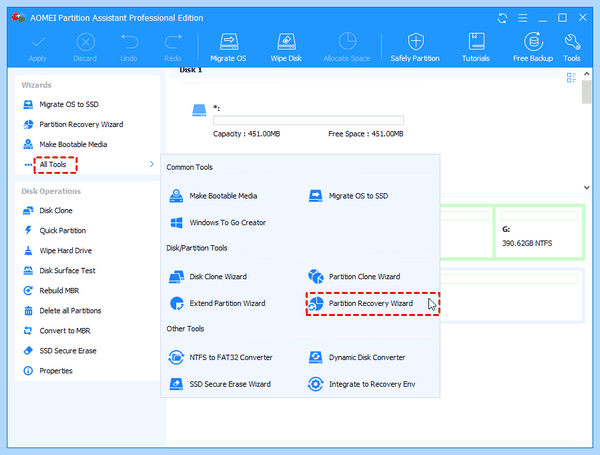This screenshot has width=600, height=455.
Task: Click scrollbar up arrow in disk panel
Action: pyautogui.click(x=587, y=73)
